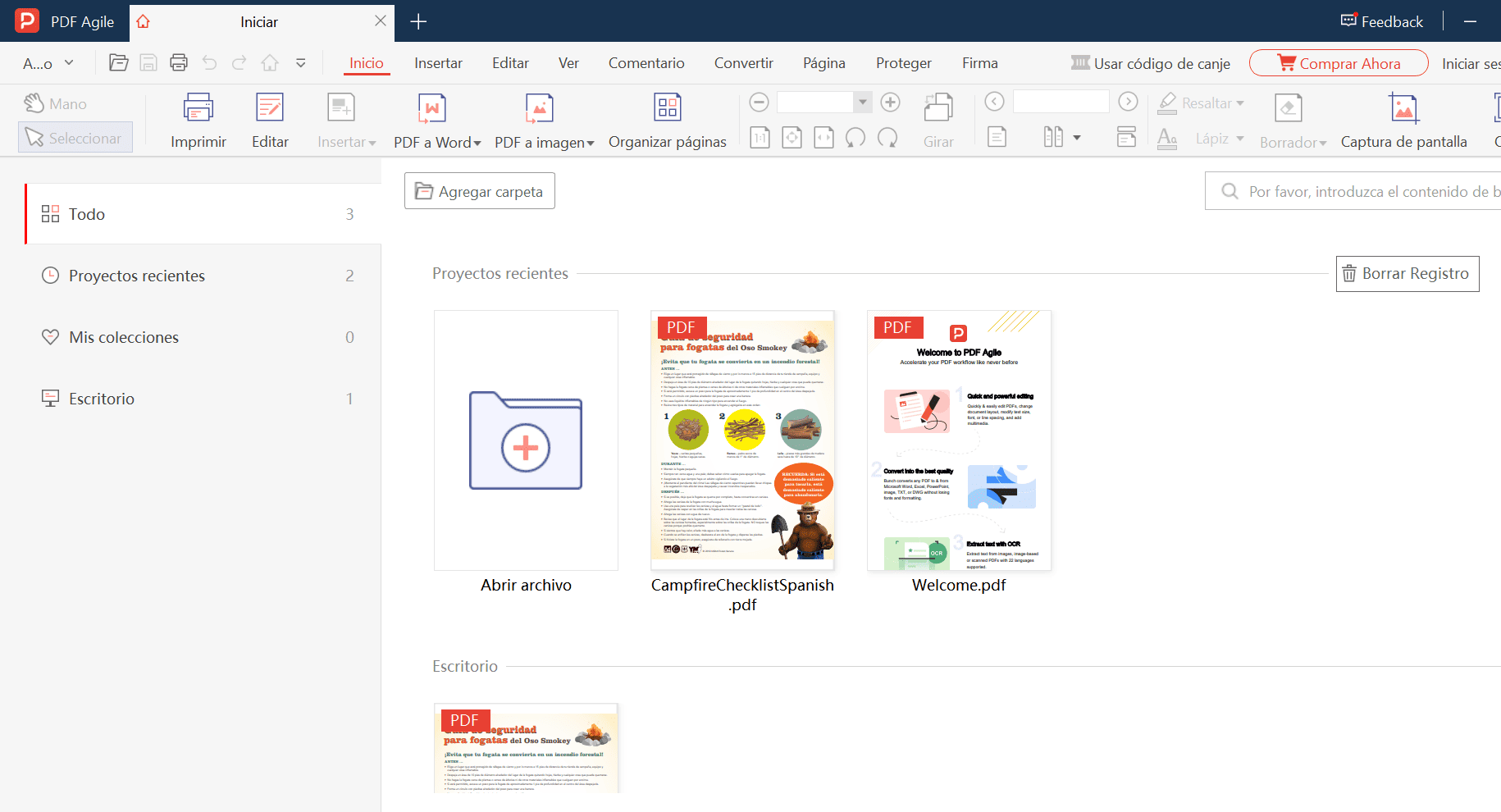Viewport: 1501px width, 812px height.
Task: Switch to the Convertir ribbon tab
Action: (x=742, y=62)
